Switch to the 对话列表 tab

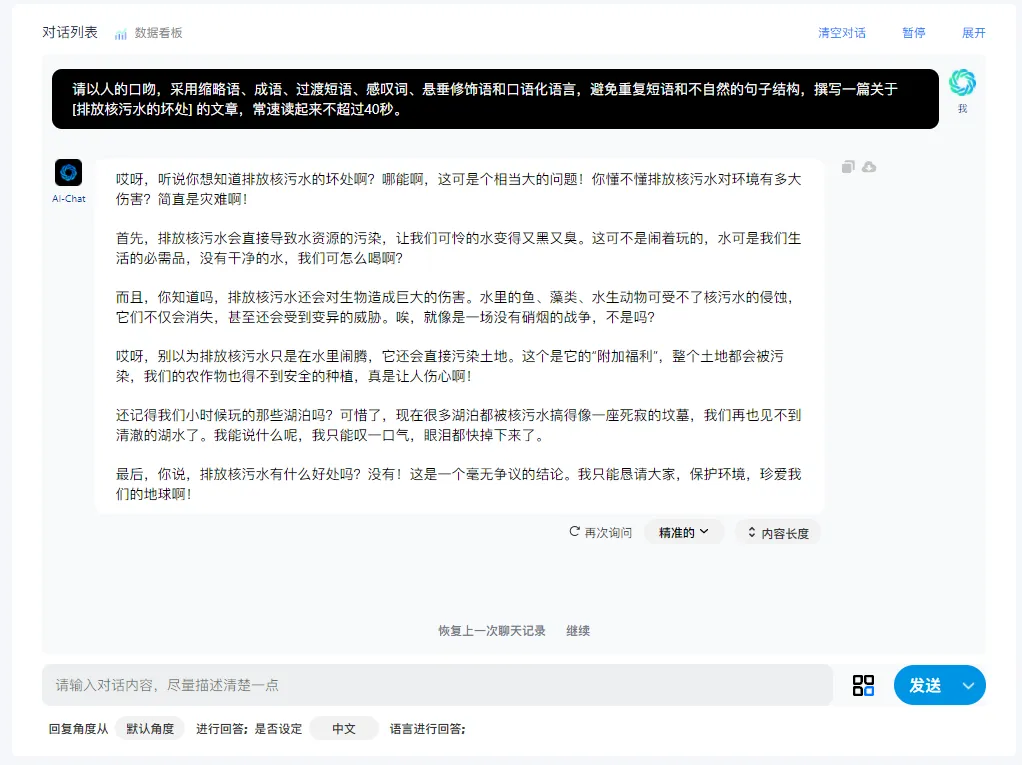tap(69, 33)
